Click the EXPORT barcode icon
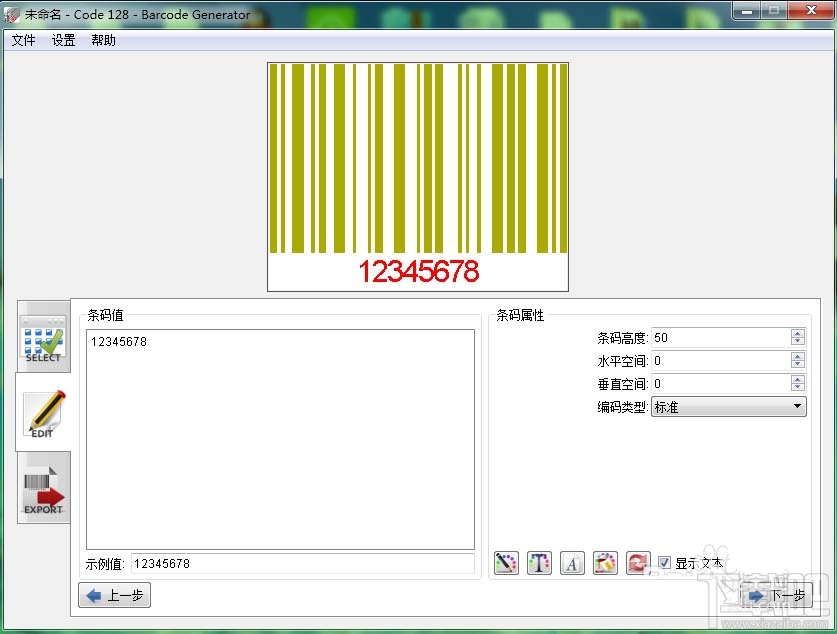This screenshot has width=837, height=634. coord(42,489)
